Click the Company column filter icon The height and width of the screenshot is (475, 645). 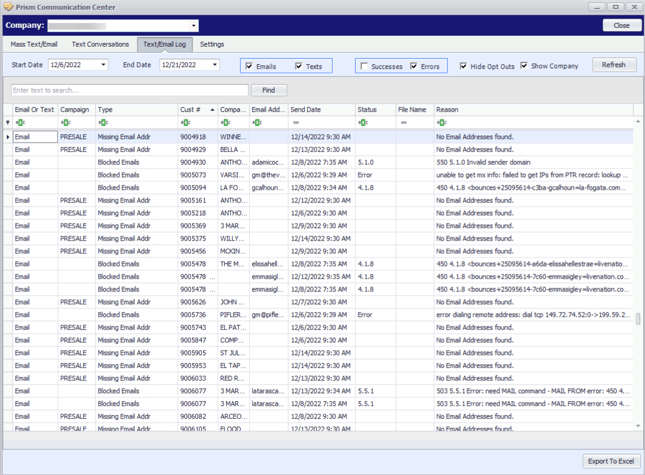(x=225, y=123)
